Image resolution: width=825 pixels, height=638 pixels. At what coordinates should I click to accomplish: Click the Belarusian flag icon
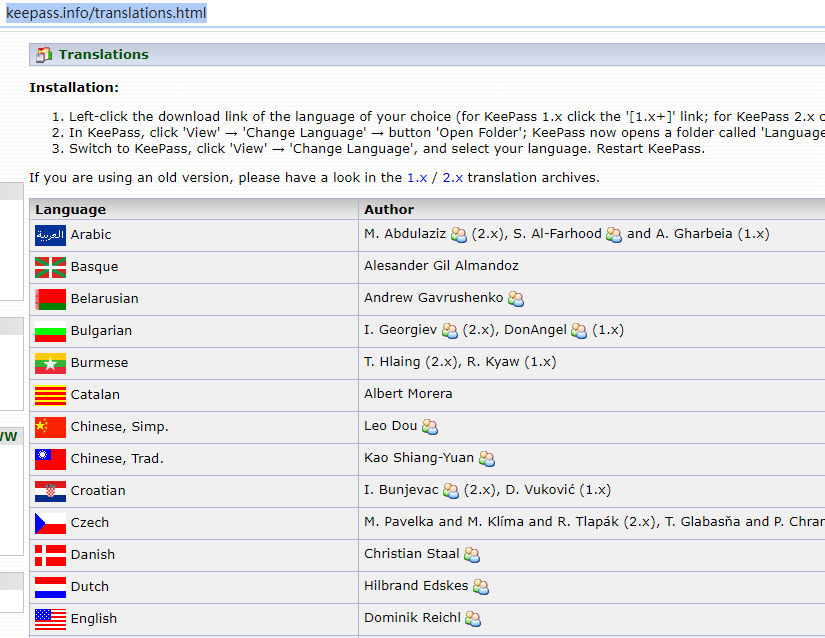[51, 299]
